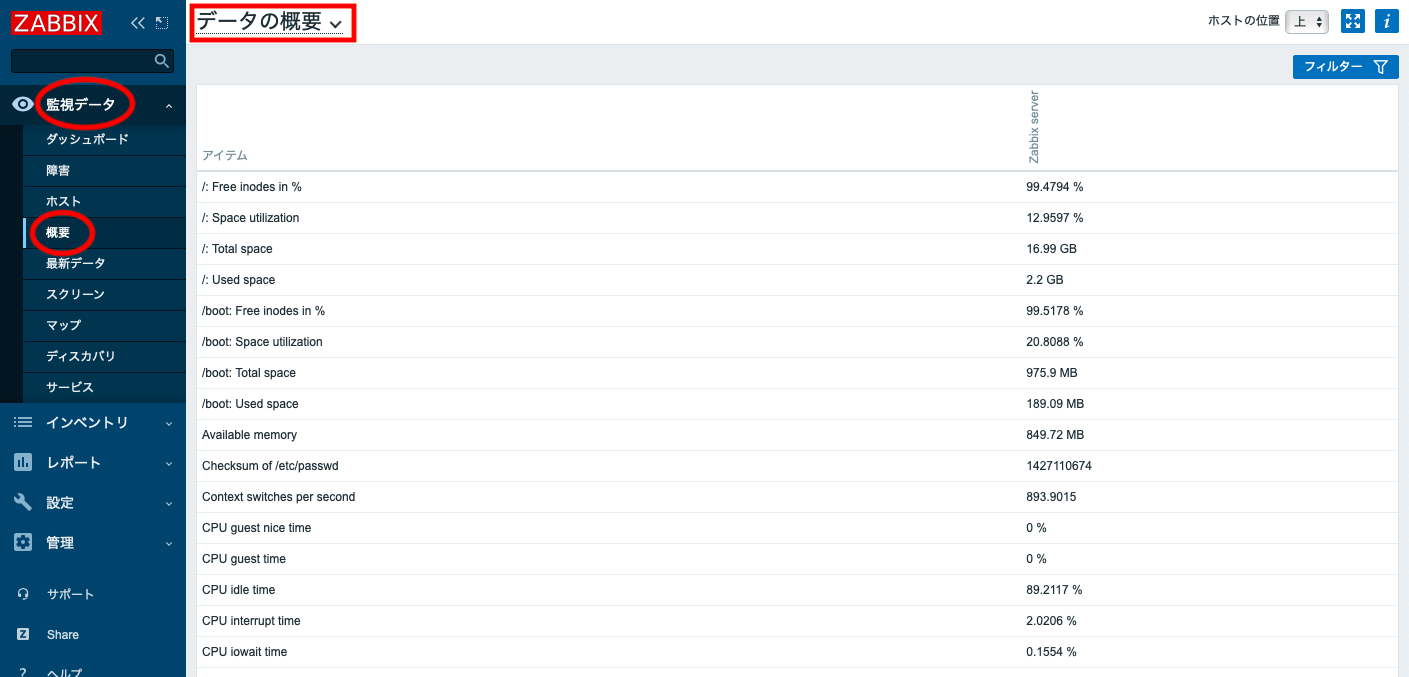The width and height of the screenshot is (1409, 677).
Task: Click the インベントリ list icon
Action: pos(23,423)
